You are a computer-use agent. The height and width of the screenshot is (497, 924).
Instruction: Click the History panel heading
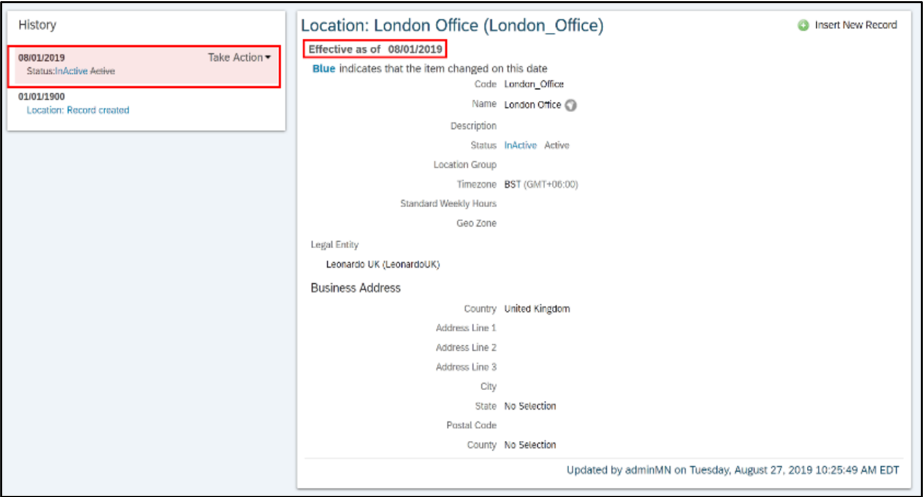pos(37,25)
